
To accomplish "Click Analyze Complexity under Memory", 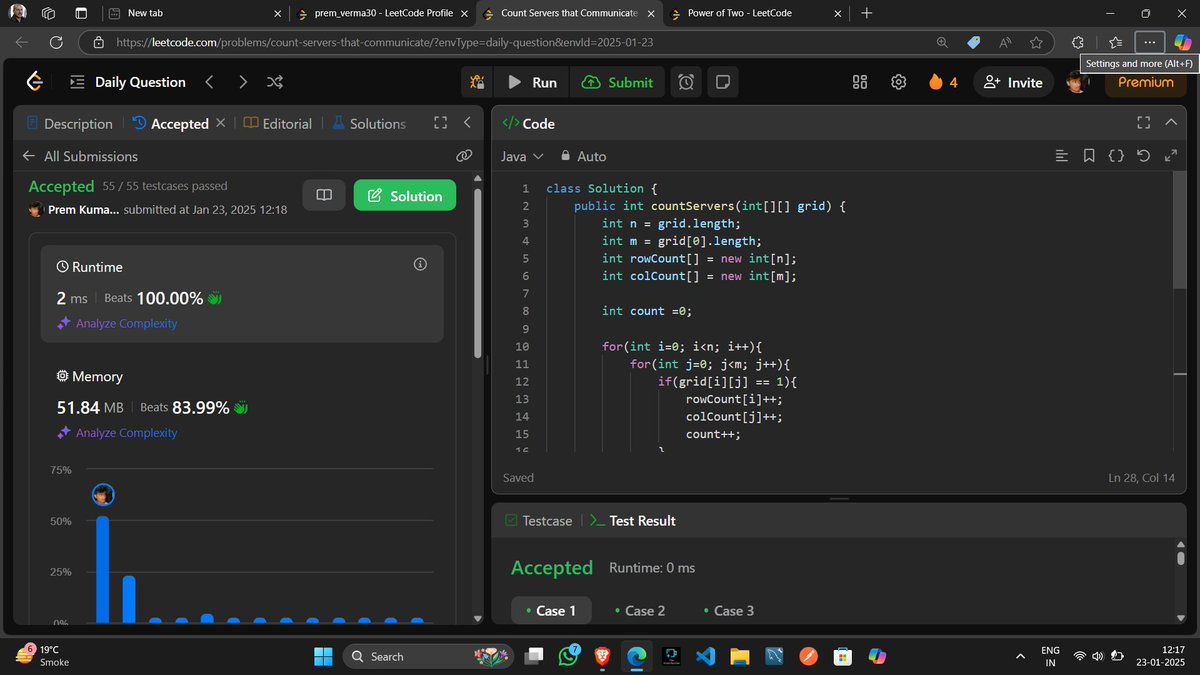I will (x=117, y=432).
